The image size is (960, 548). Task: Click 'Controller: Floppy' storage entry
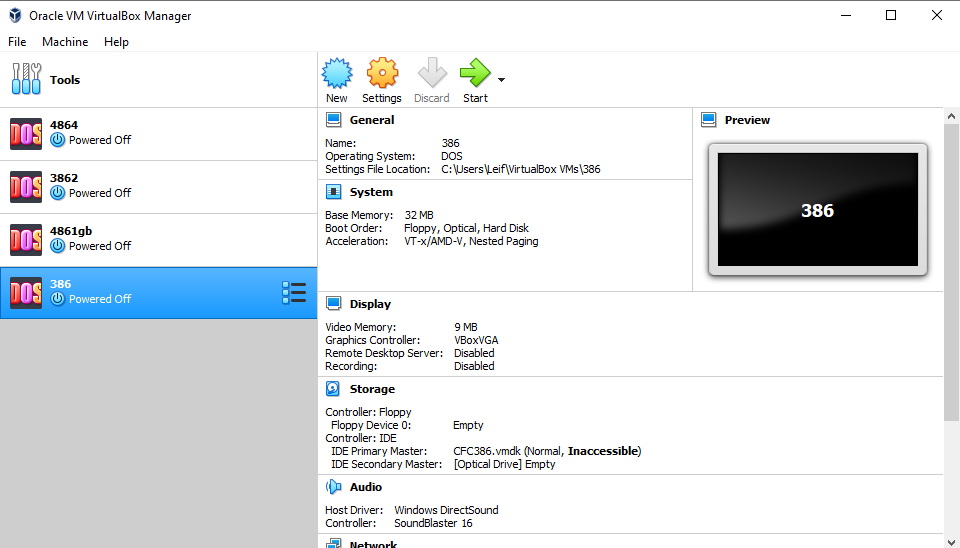(x=368, y=412)
